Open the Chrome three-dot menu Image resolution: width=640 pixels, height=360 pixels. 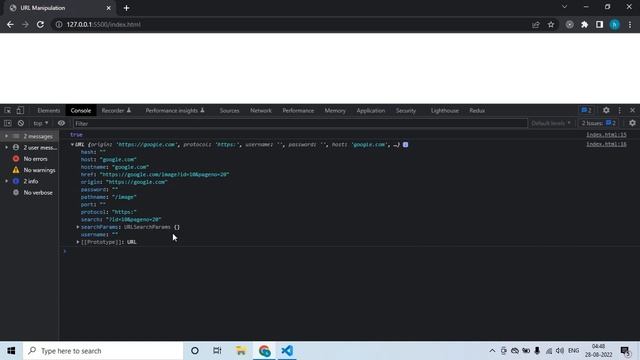tap(630, 24)
